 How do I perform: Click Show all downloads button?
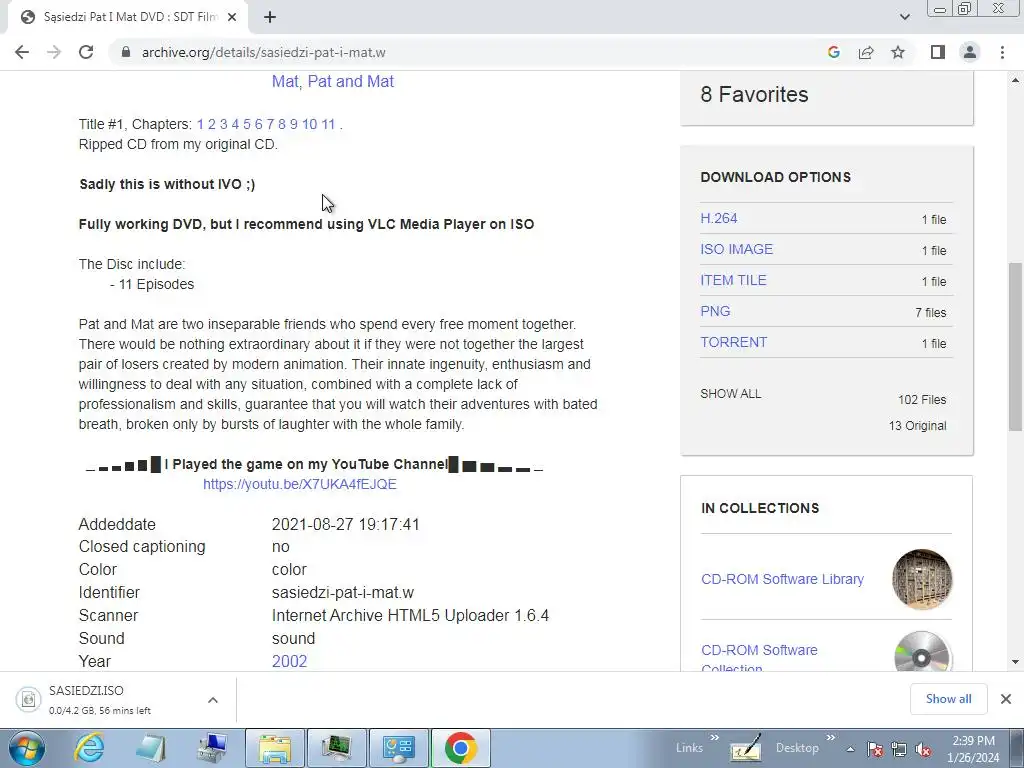pyautogui.click(x=948, y=699)
